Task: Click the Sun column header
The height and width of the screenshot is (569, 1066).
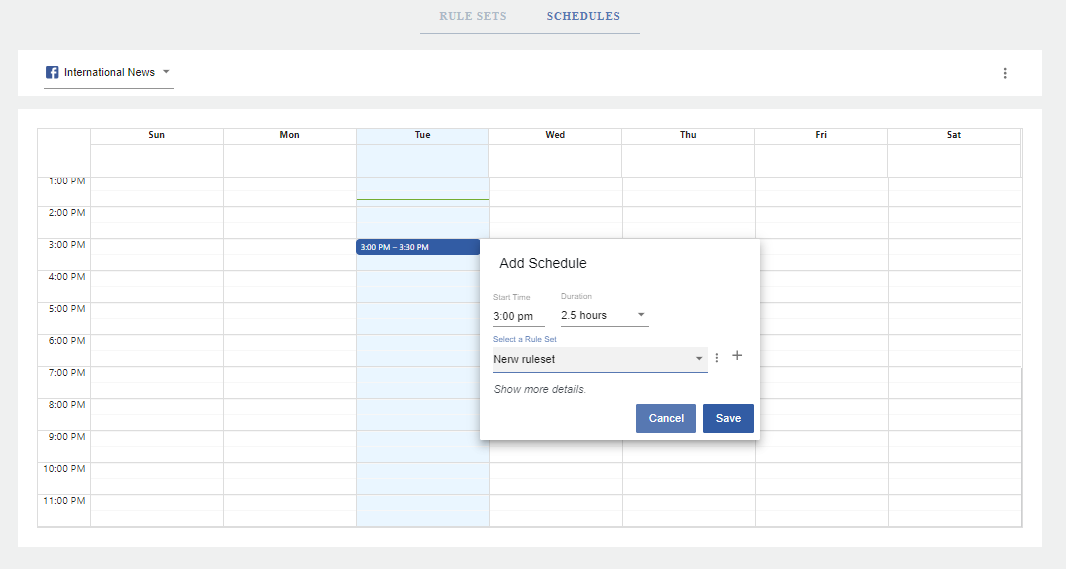Action: pyautogui.click(x=156, y=135)
